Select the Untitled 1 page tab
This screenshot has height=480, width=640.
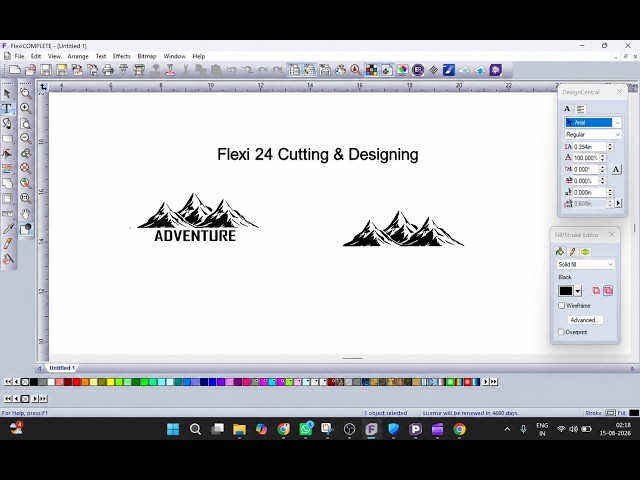point(62,368)
